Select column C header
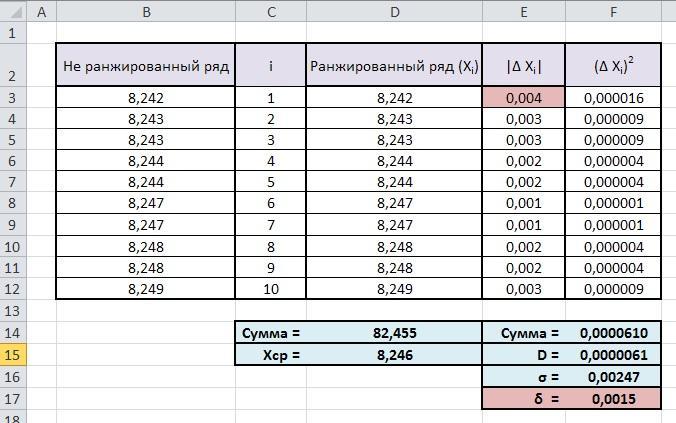Viewport: 676px width, 423px height. coord(271,12)
